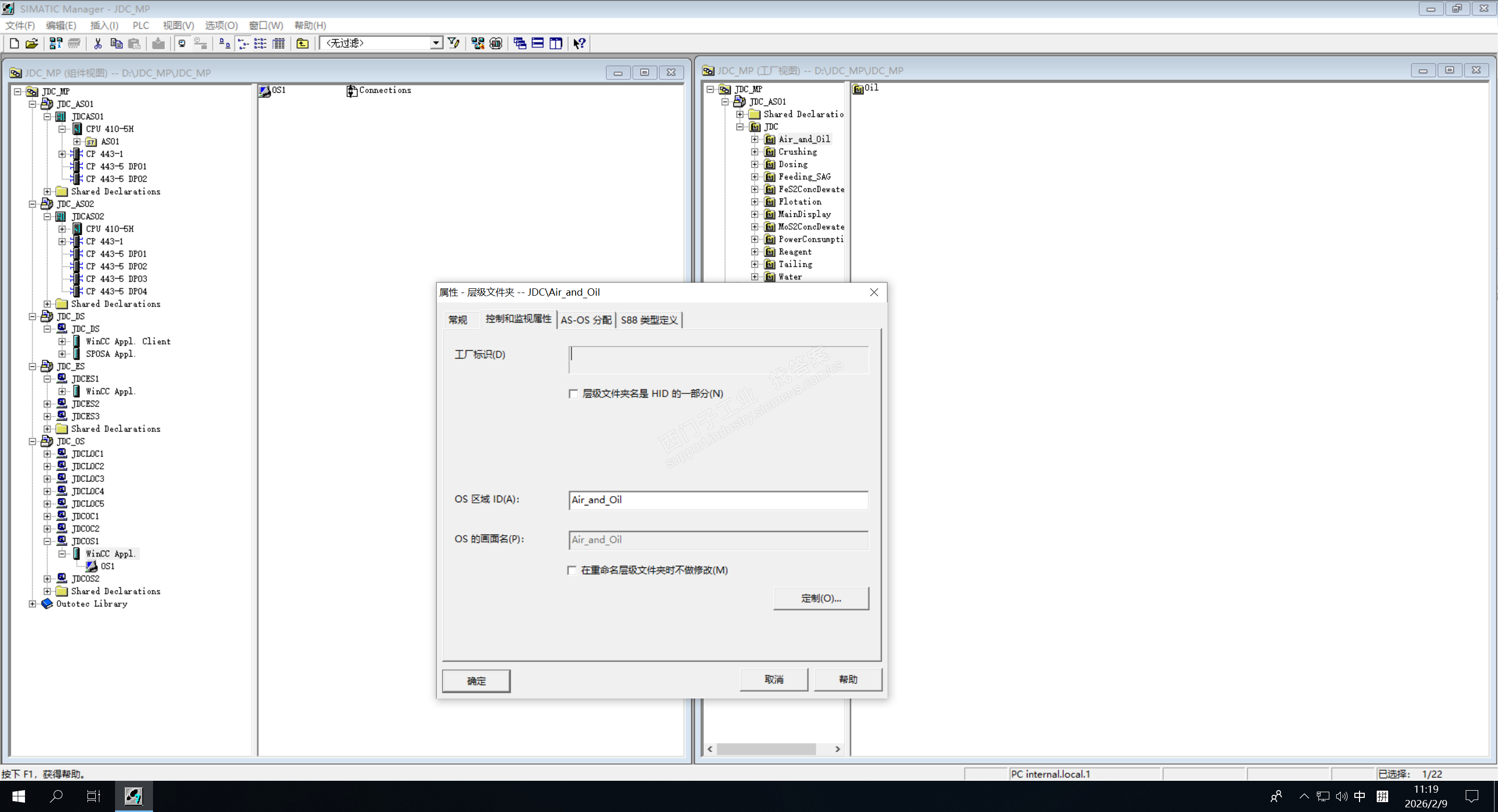This screenshot has height=812, width=1498.
Task: Switch to the AS-OS 分配 tab
Action: (586, 320)
